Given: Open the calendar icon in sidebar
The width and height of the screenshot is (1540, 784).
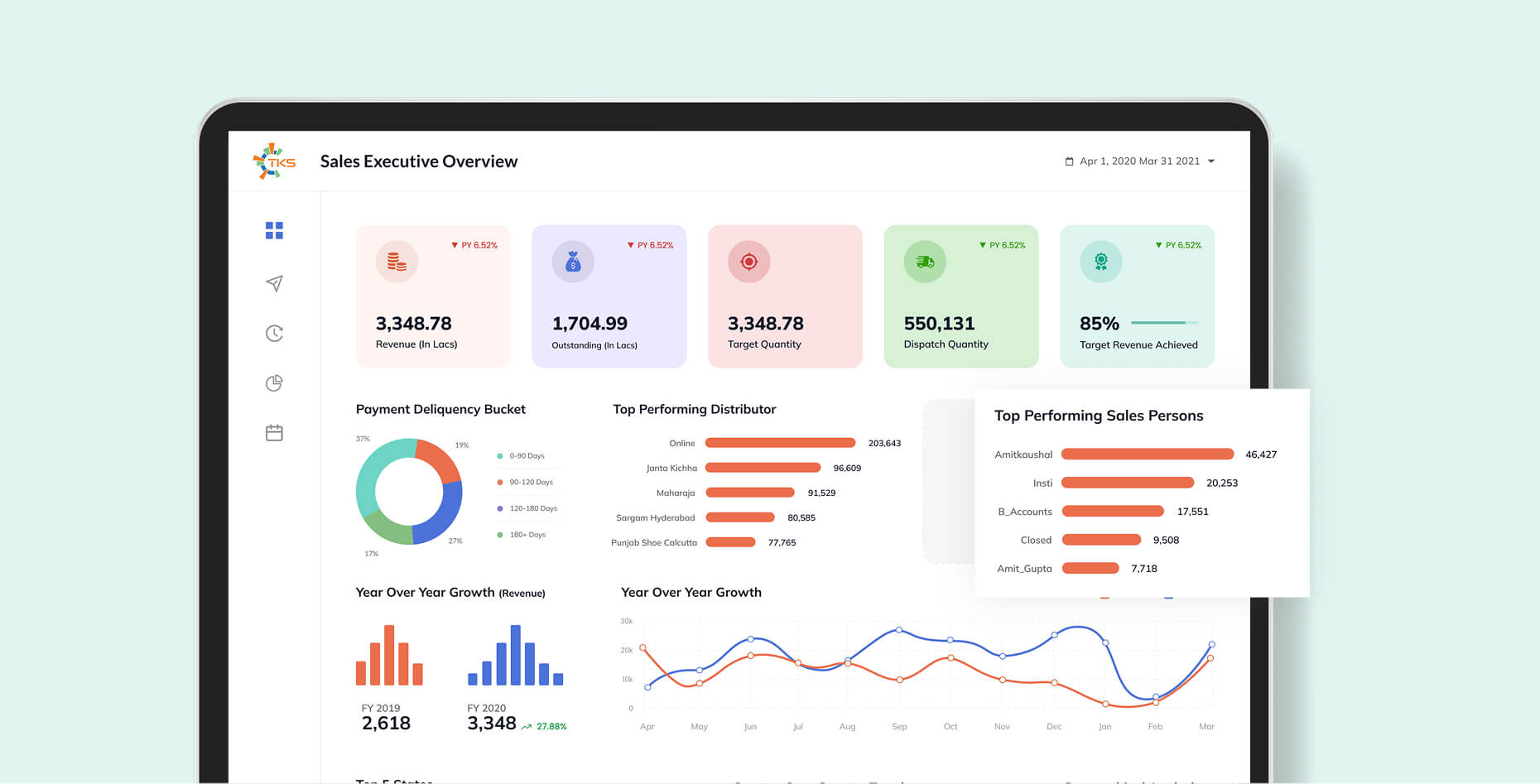Looking at the screenshot, I should coord(274,433).
